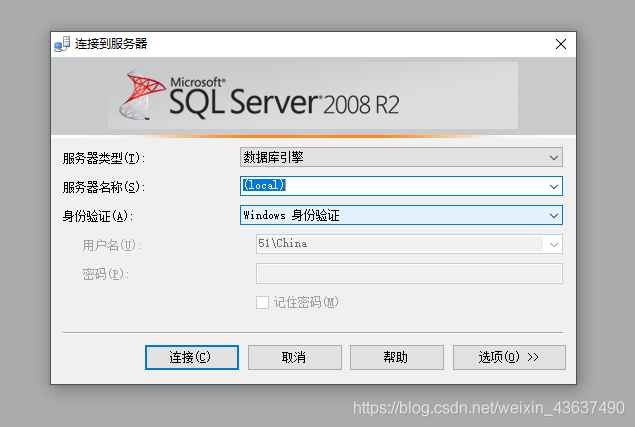Click the 身份验证(A) label
This screenshot has height=427, width=635.
(x=98, y=216)
